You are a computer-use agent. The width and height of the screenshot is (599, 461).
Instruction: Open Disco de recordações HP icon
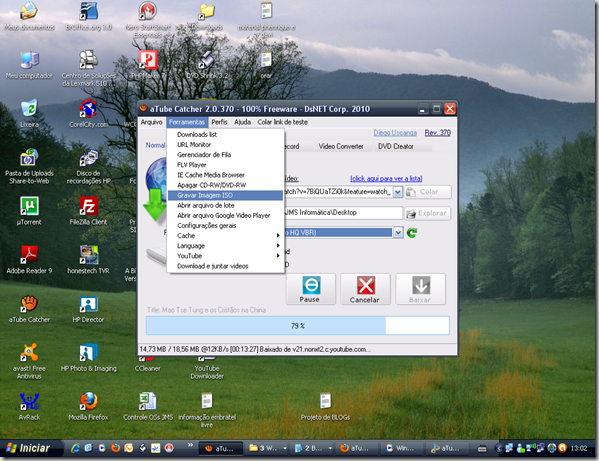click(88, 166)
